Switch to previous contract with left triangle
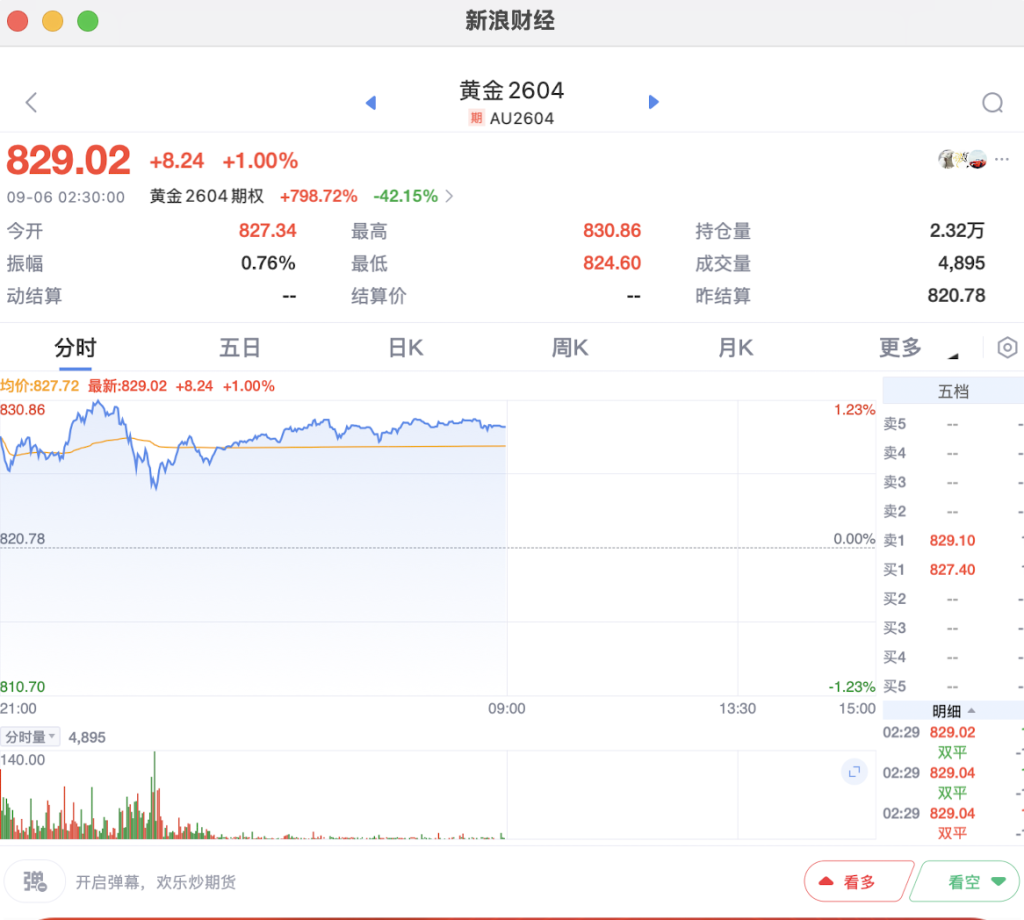 [371, 103]
